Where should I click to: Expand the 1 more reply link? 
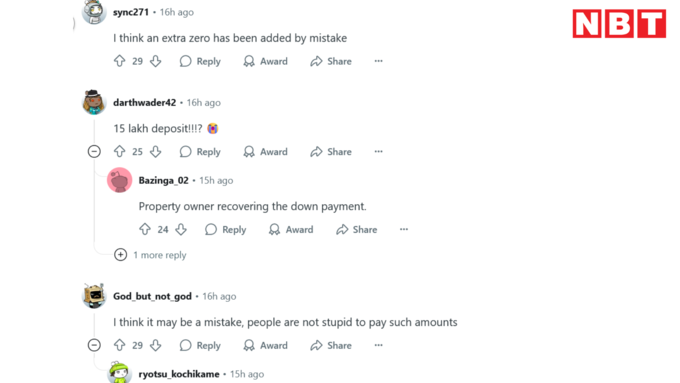point(150,255)
